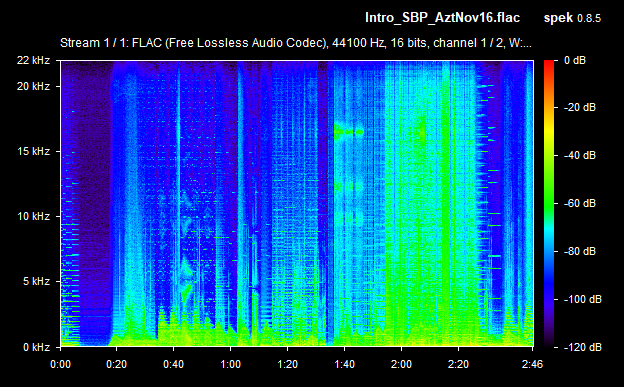The width and height of the screenshot is (624, 387).
Task: Click the bright green 17 kHz patch near 1:40
Action: [x=349, y=132]
